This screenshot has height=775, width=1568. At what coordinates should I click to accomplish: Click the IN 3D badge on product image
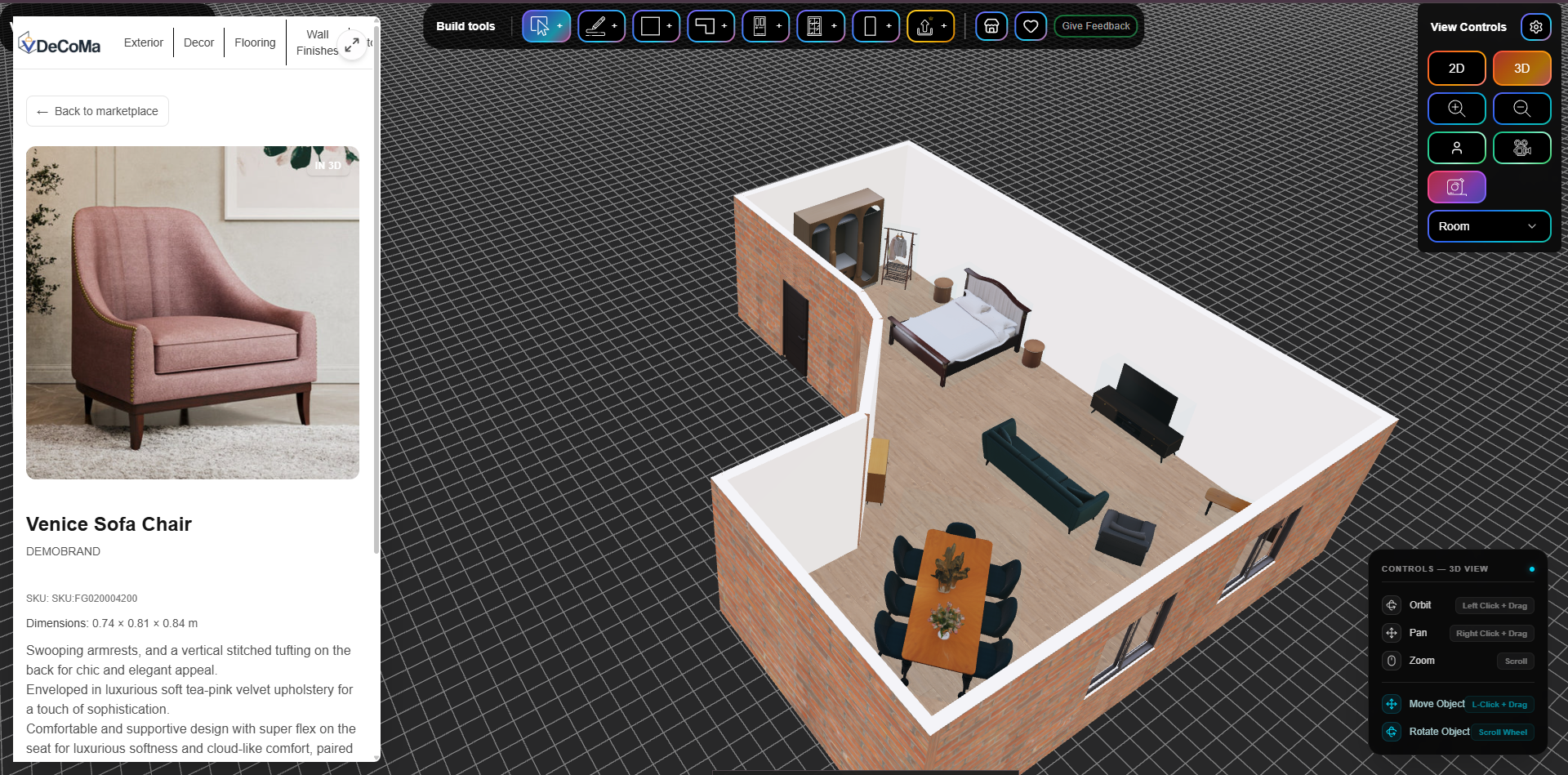pos(328,166)
